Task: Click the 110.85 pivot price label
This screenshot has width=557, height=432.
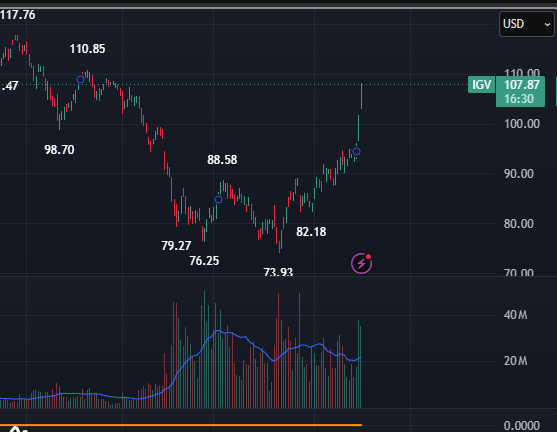Action: point(87,49)
